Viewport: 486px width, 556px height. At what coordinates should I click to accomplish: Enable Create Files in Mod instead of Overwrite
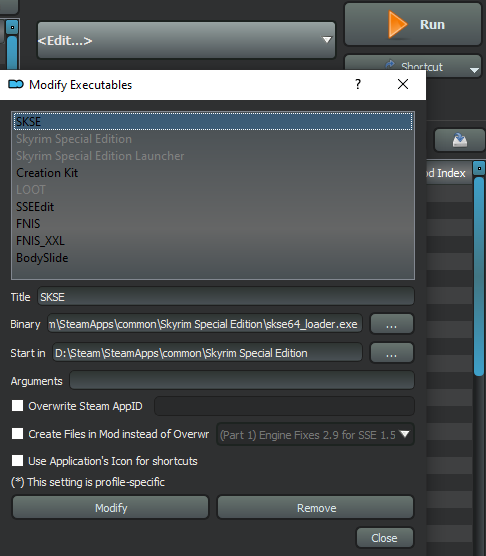click(17, 434)
